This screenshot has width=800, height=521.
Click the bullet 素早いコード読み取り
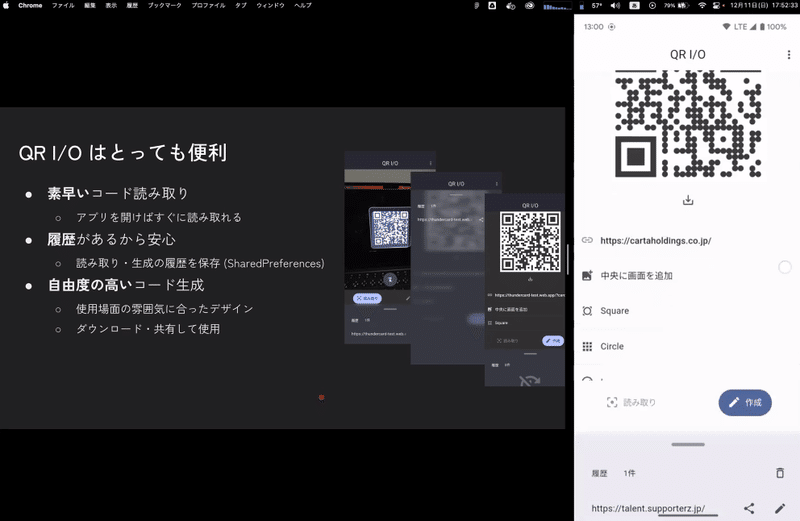click(x=118, y=193)
